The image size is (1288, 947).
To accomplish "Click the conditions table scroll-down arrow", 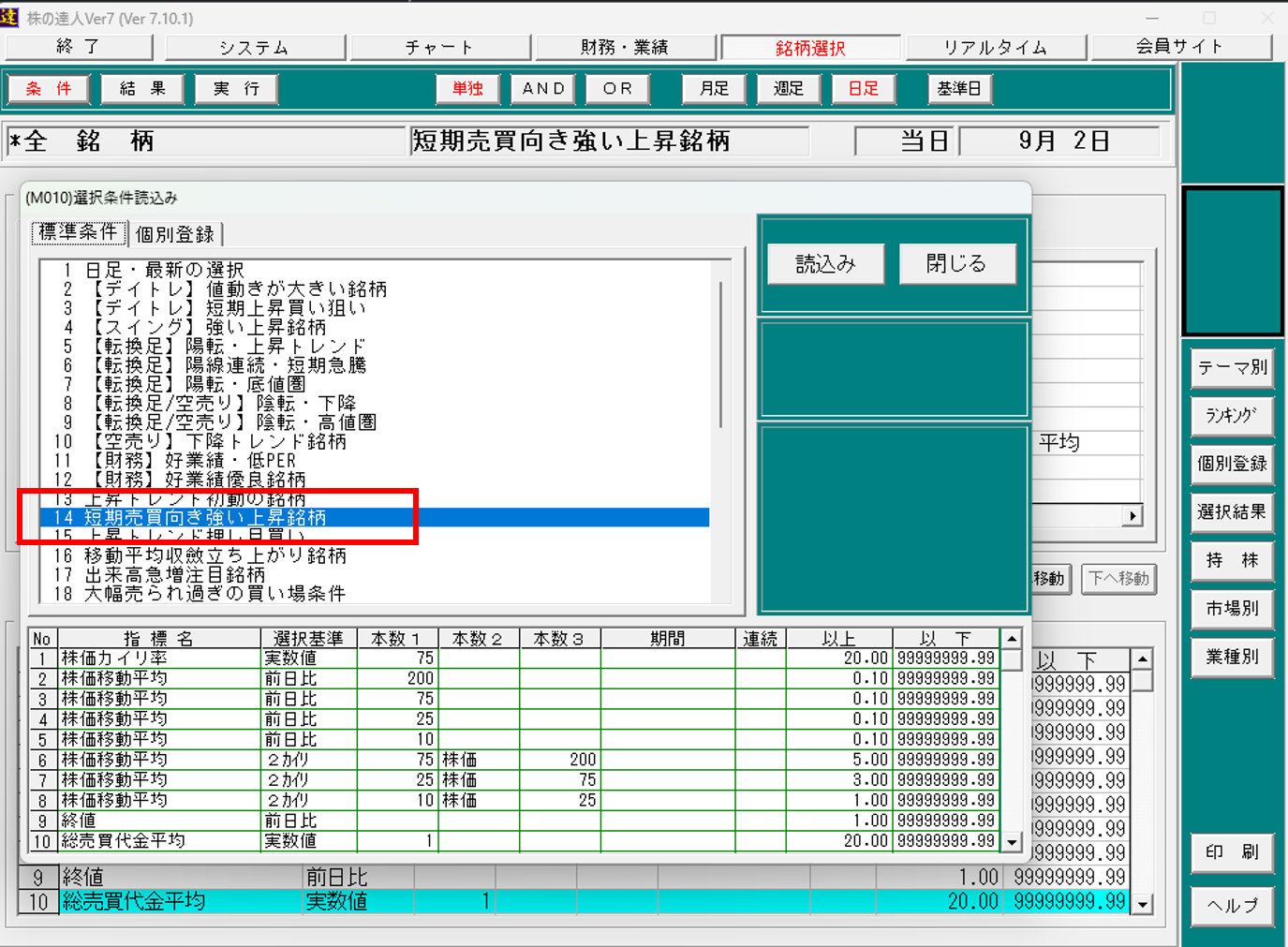I will coord(1012,842).
